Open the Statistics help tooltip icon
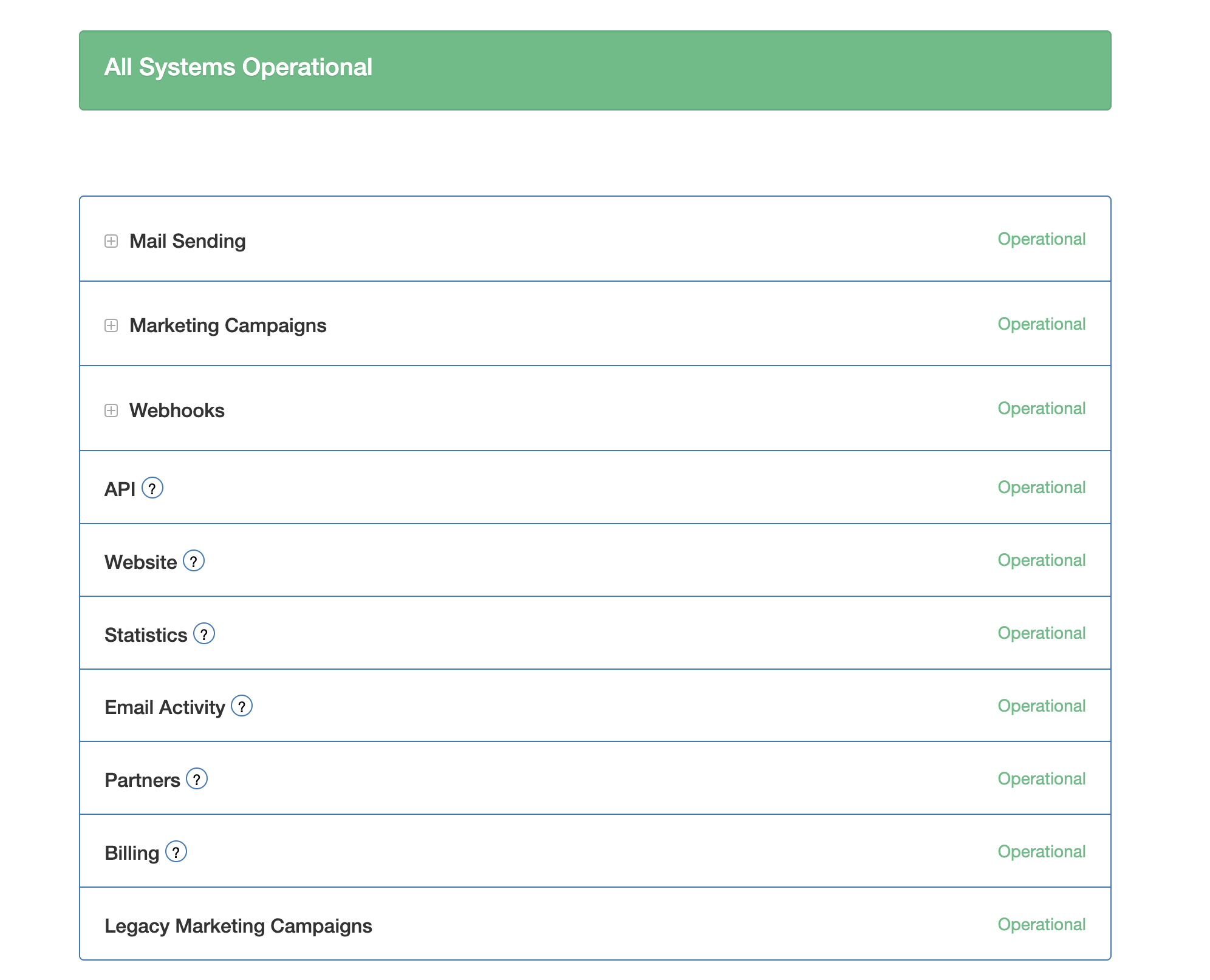Image resolution: width=1210 pixels, height=980 pixels. (204, 634)
